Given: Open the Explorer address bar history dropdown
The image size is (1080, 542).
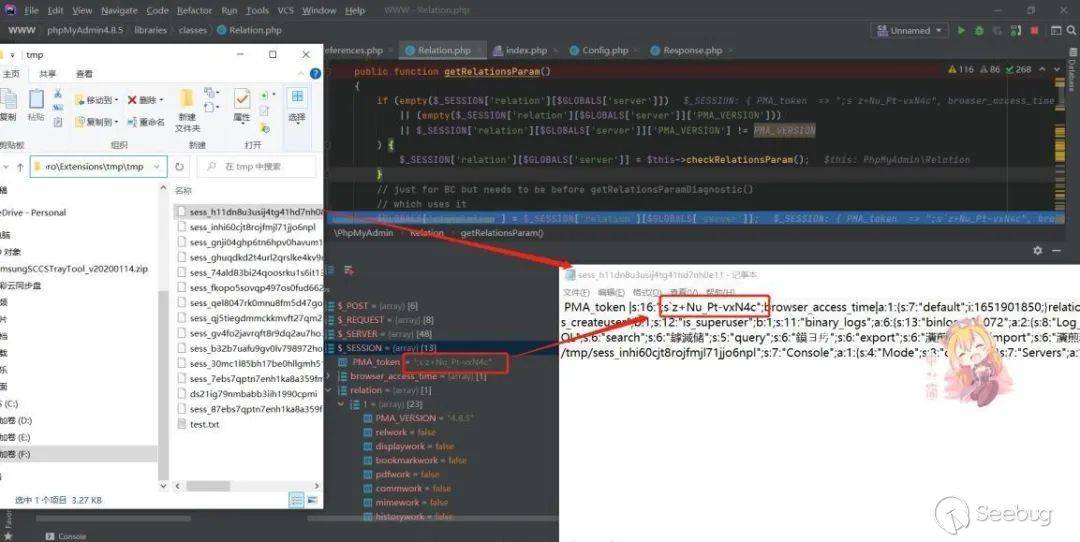Looking at the screenshot, I should (x=158, y=167).
